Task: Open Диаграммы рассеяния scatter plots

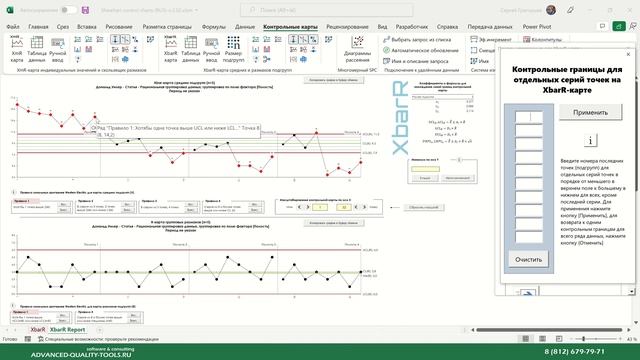Action: click(x=357, y=49)
